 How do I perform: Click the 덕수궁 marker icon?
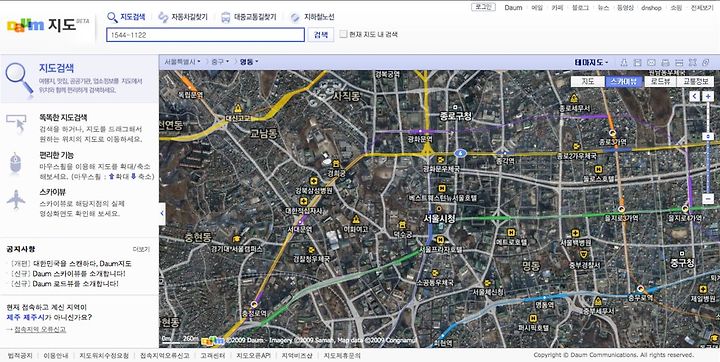402,225
